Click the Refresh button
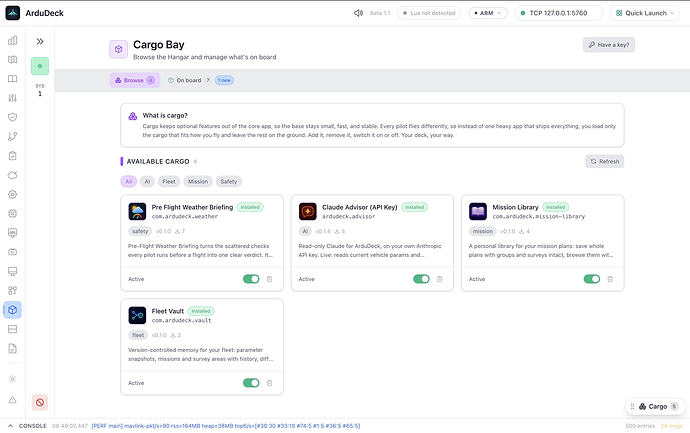The height and width of the screenshot is (433, 690). click(604, 161)
